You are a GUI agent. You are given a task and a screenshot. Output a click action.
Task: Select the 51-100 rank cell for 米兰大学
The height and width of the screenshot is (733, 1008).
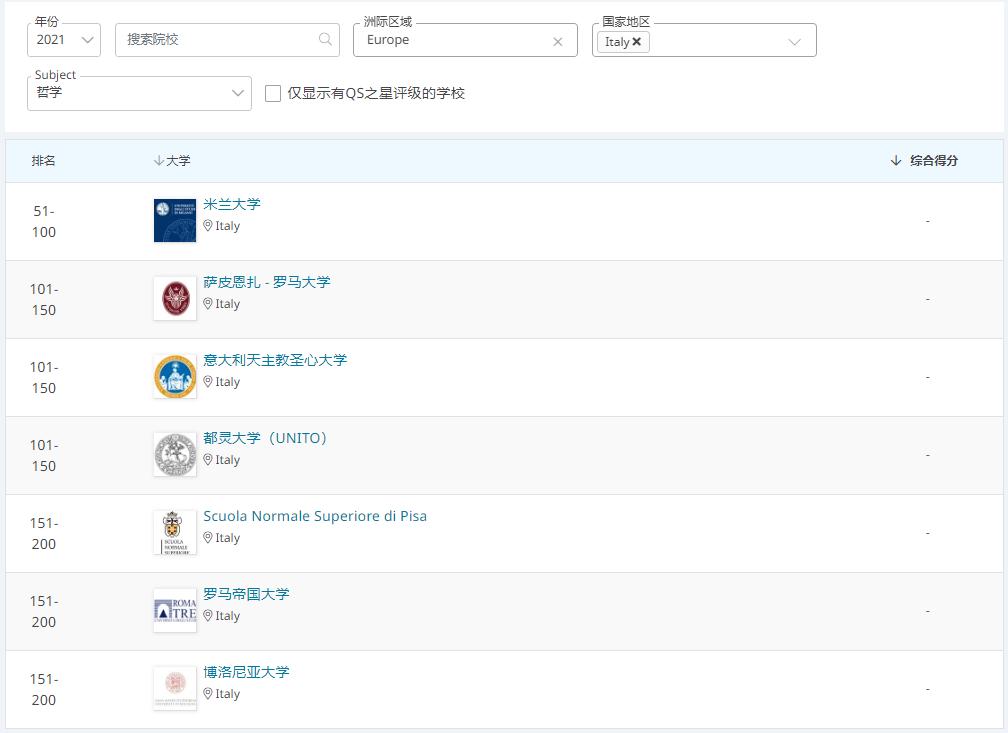tap(44, 221)
